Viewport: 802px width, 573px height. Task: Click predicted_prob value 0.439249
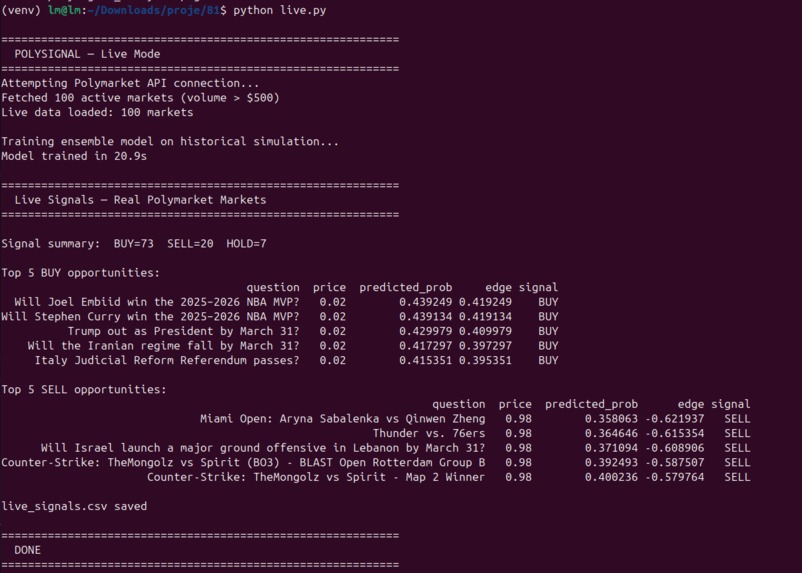pyautogui.click(x=426, y=302)
